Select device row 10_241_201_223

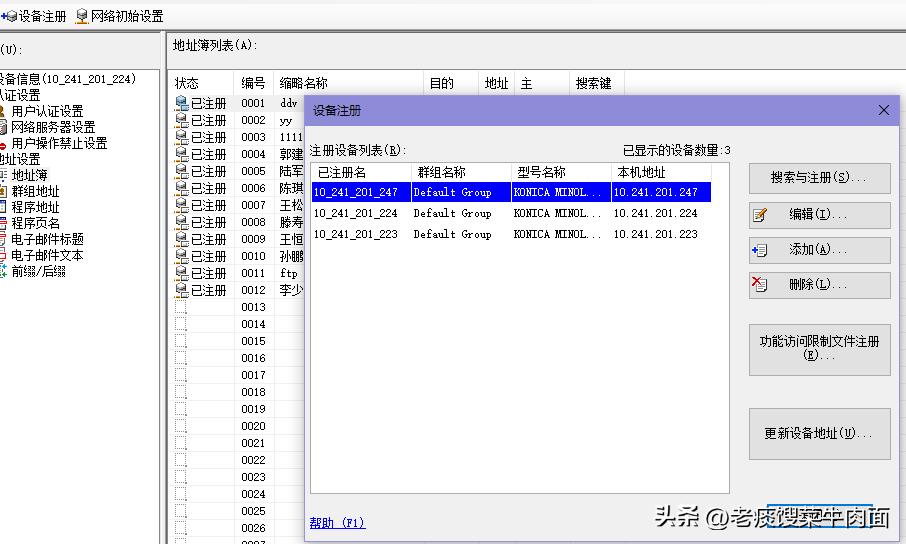(x=511, y=234)
